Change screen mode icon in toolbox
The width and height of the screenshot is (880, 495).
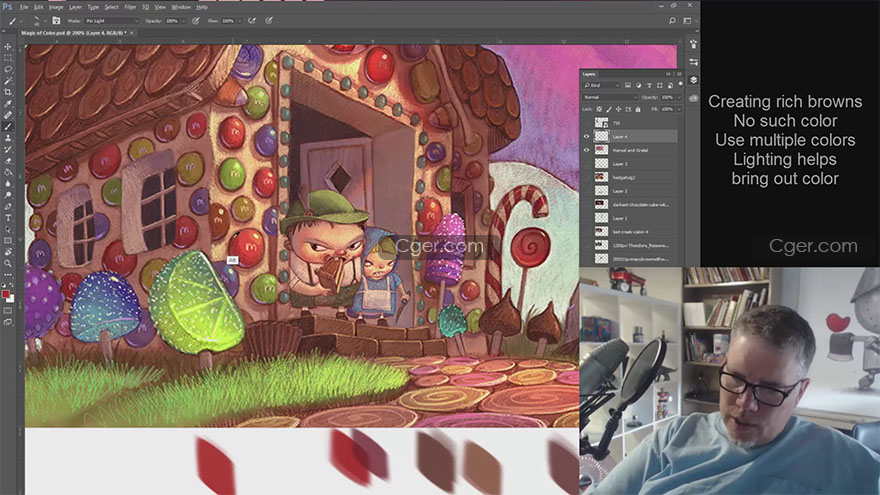click(8, 322)
